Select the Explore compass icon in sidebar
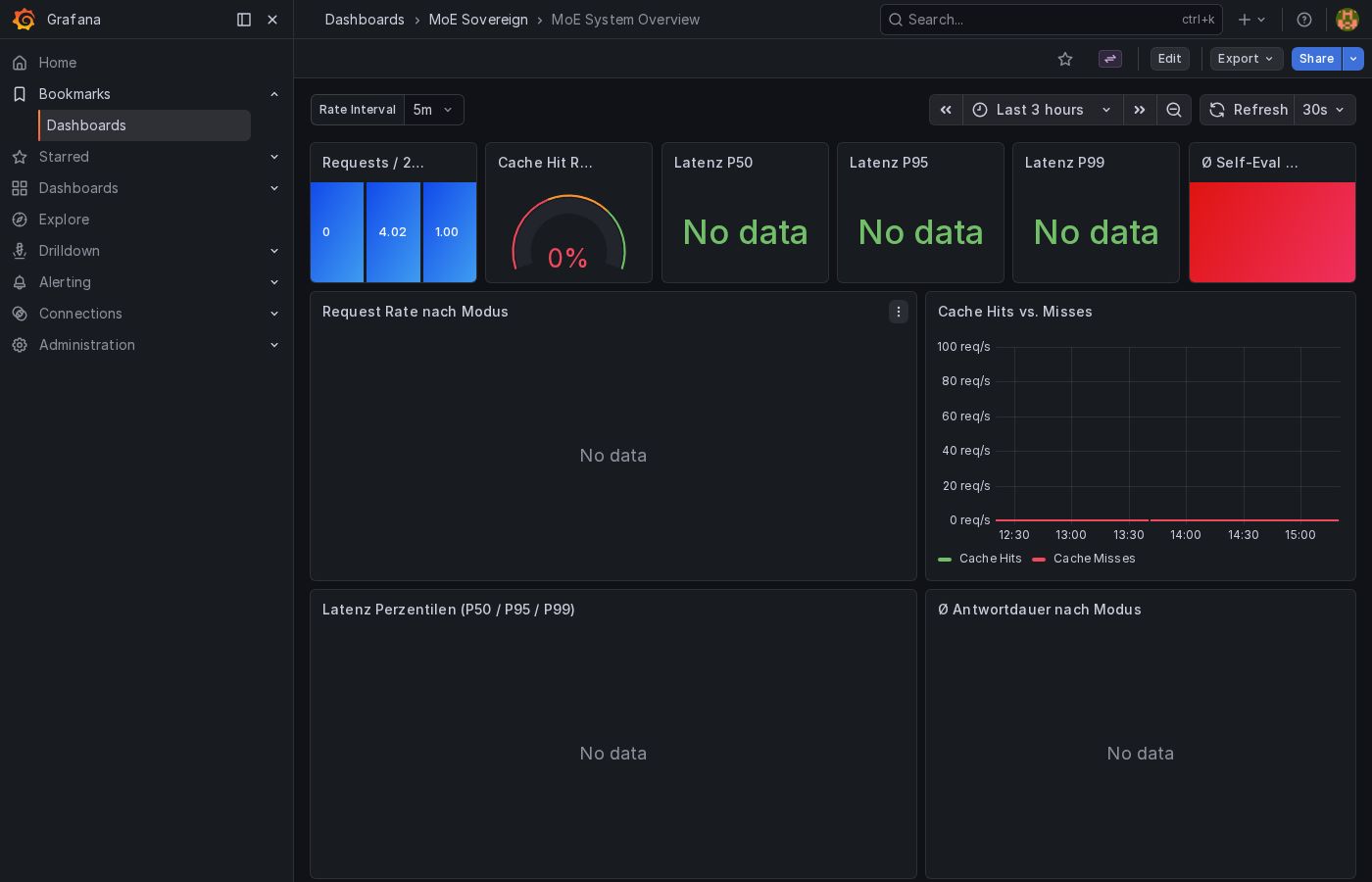The height and width of the screenshot is (882, 1372). tap(19, 220)
